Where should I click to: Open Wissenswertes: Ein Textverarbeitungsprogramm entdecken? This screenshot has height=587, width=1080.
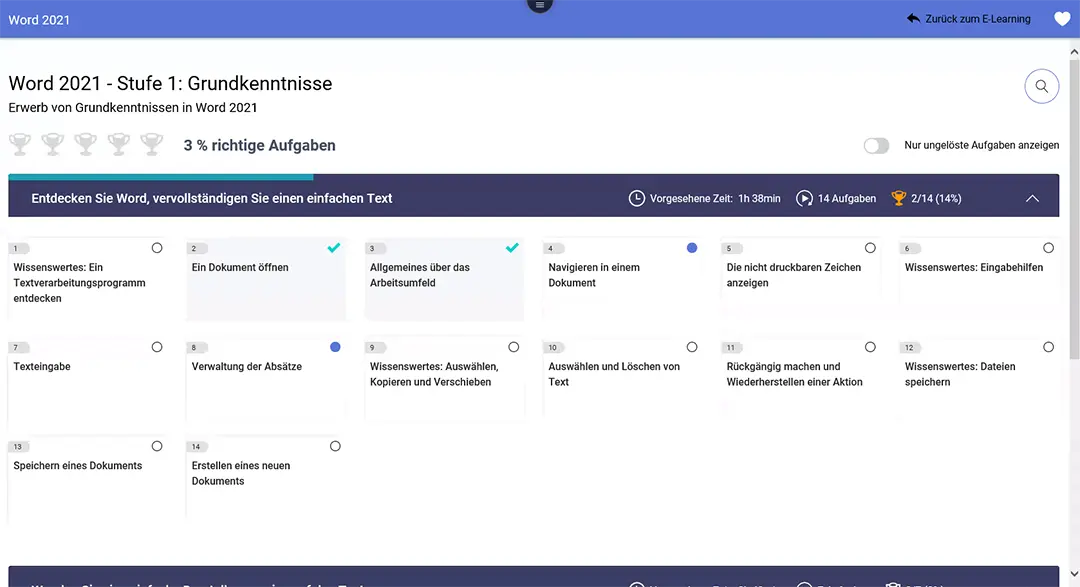pyautogui.click(x=87, y=279)
